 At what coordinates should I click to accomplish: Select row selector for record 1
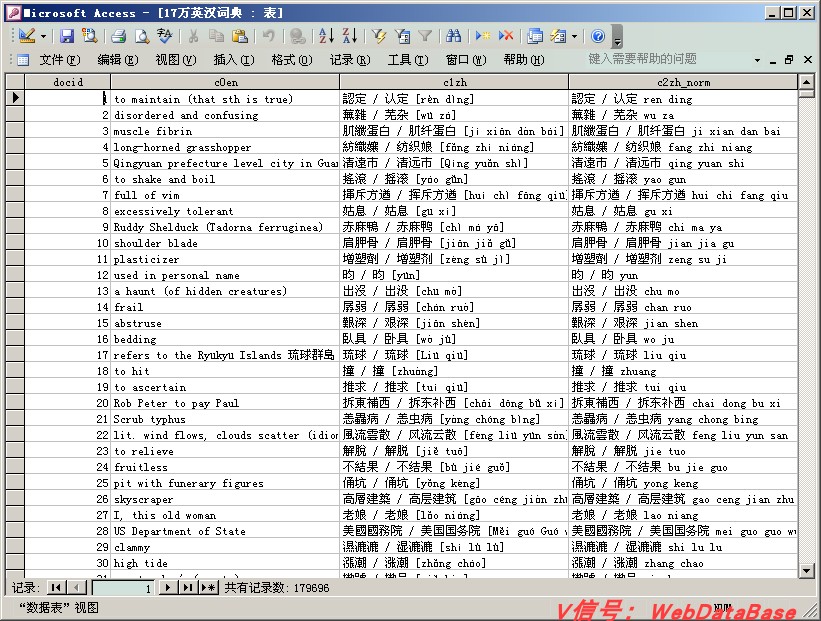click(x=15, y=98)
